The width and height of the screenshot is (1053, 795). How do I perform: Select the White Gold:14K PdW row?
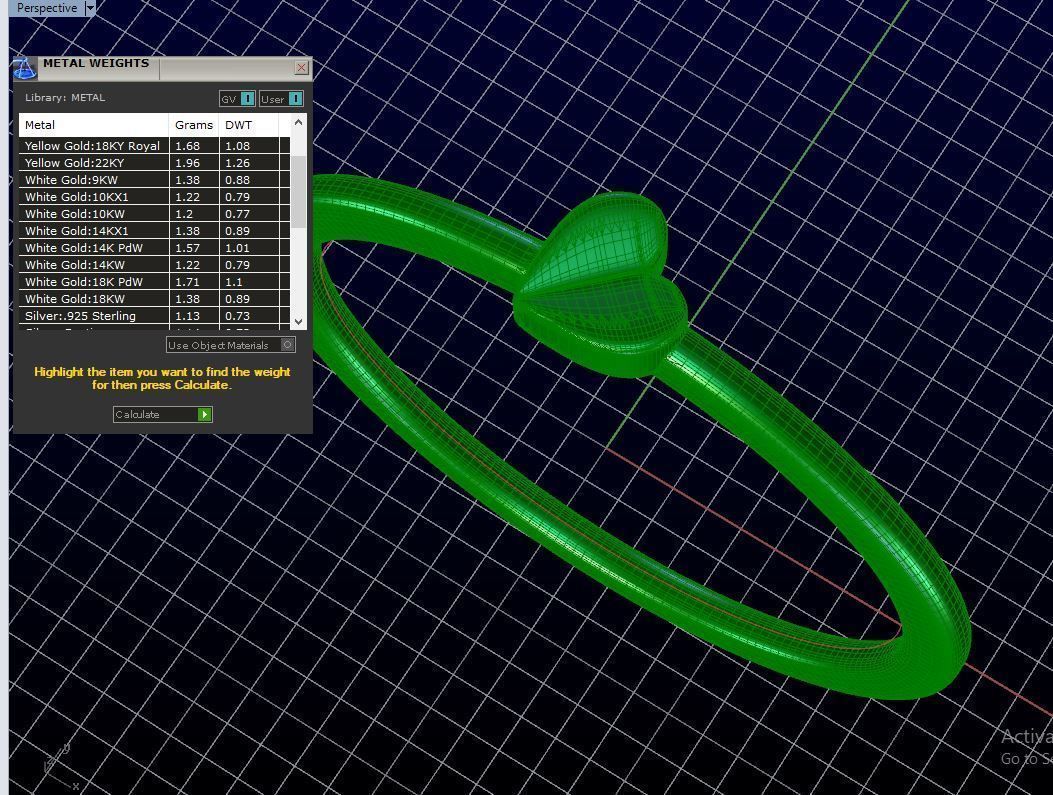point(154,248)
